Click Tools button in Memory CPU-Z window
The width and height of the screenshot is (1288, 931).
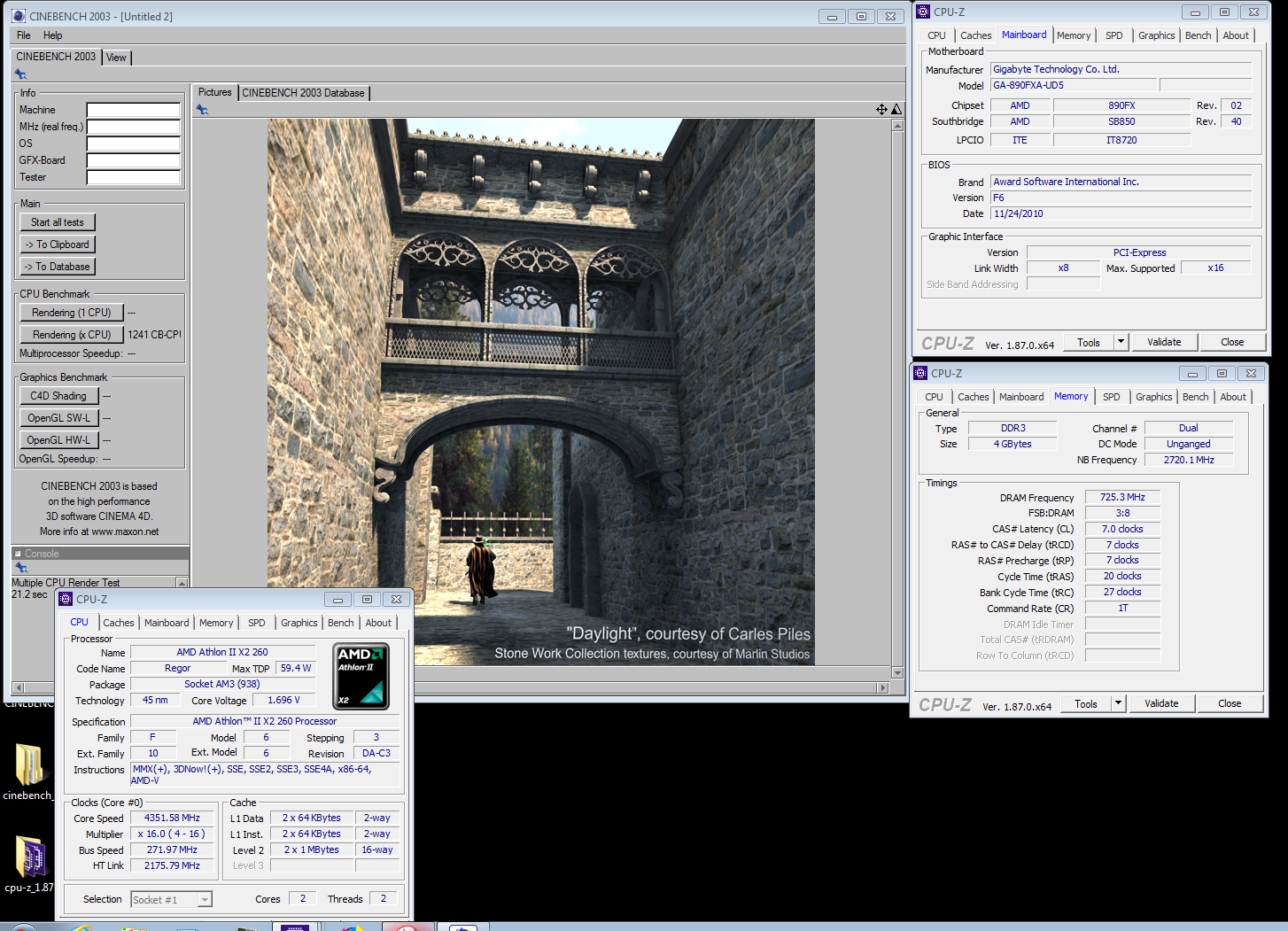pos(1085,703)
